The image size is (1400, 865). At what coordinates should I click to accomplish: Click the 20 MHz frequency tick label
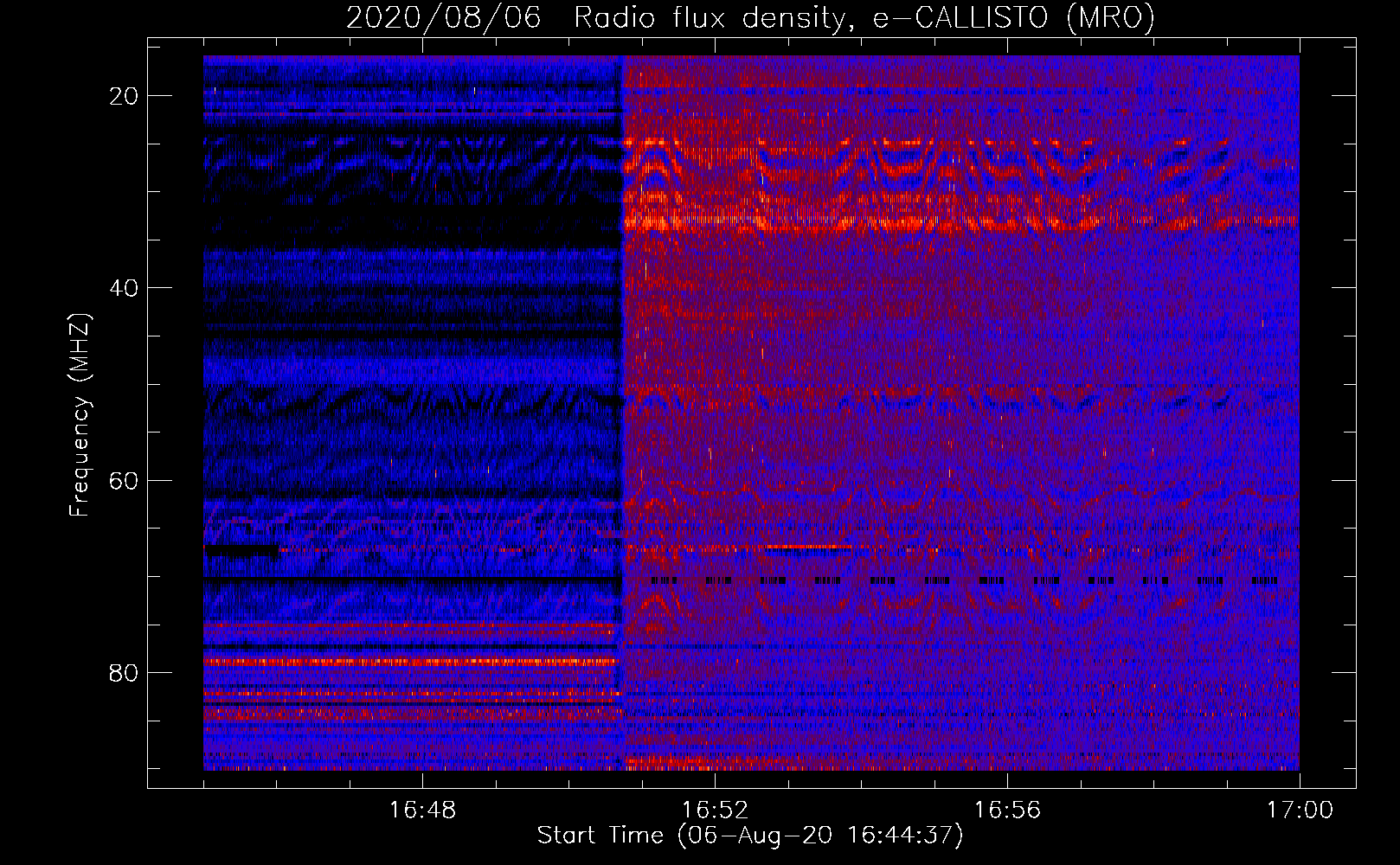pos(125,96)
